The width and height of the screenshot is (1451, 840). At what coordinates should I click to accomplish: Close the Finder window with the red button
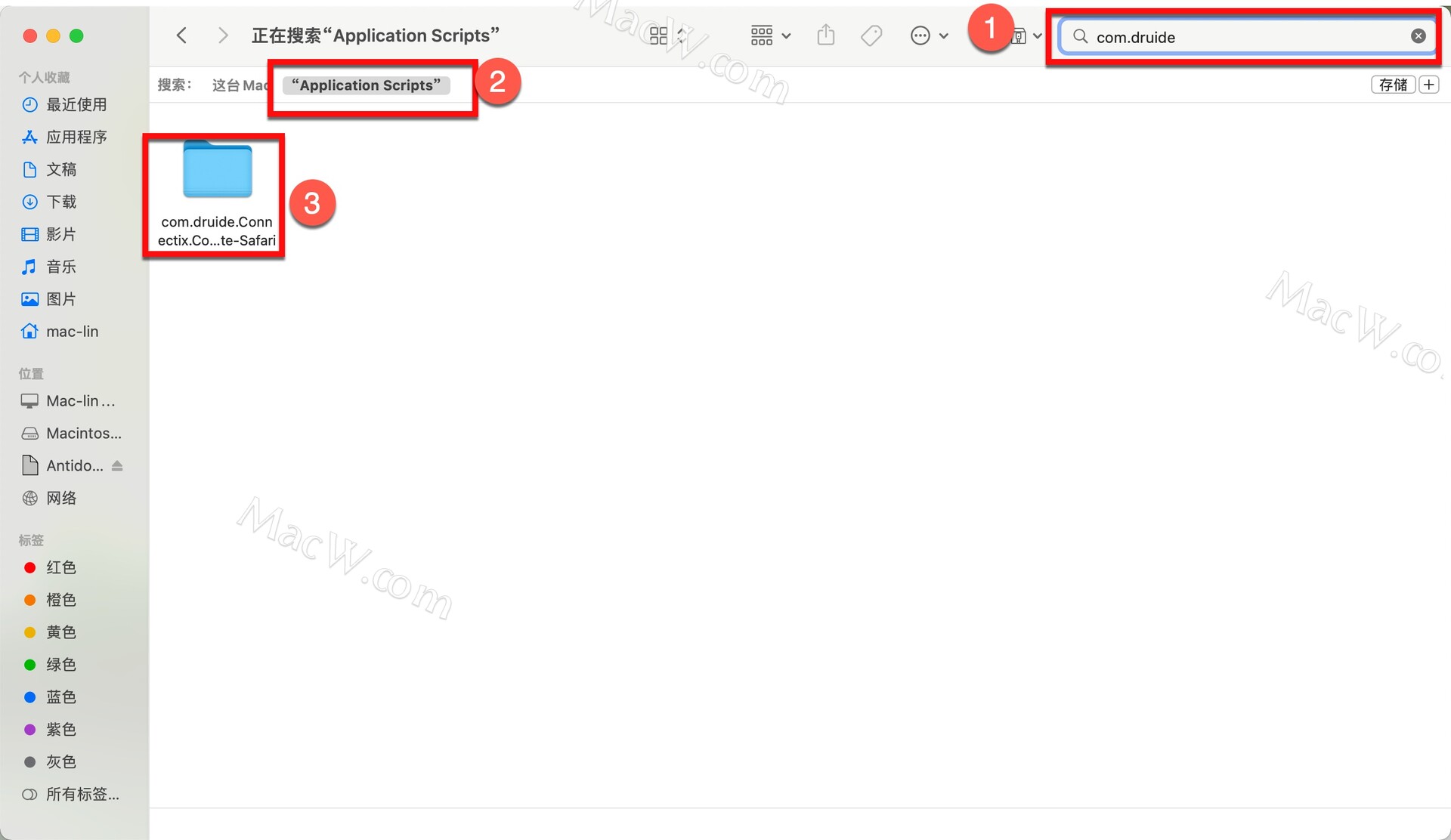(x=30, y=36)
